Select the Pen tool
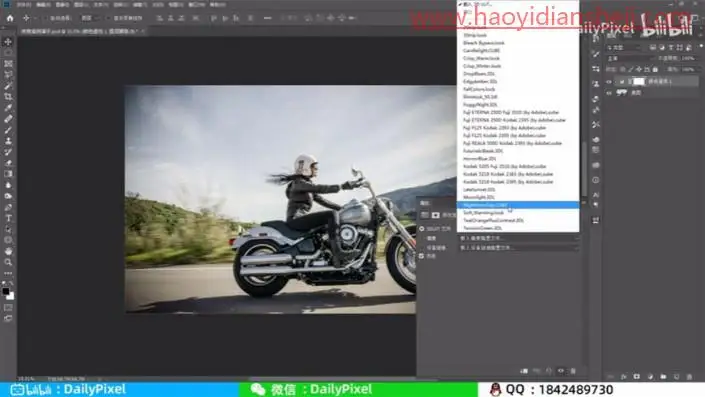The image size is (705, 397). (8, 207)
